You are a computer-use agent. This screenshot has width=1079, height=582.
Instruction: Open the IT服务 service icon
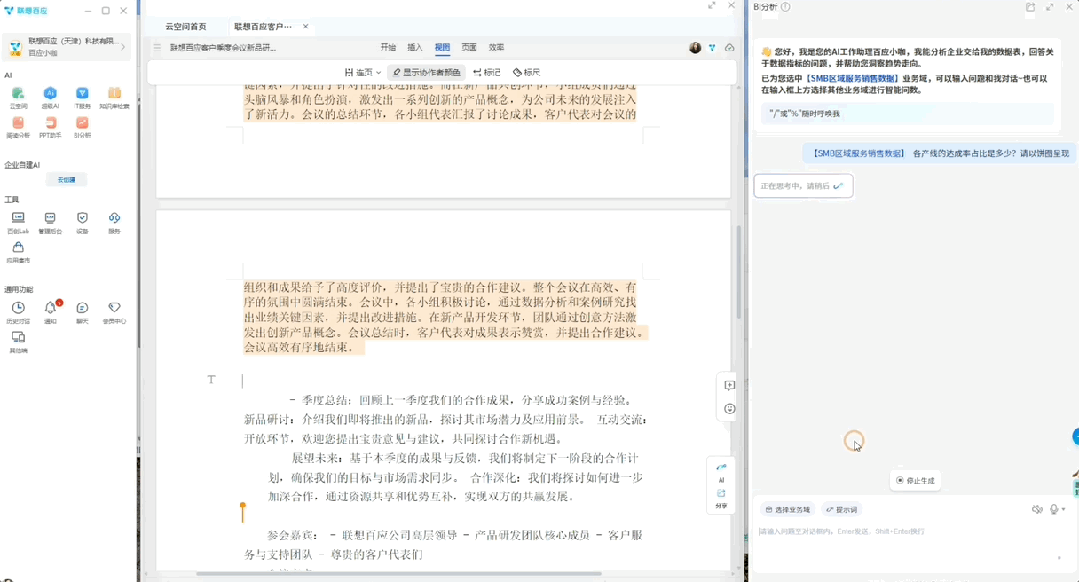(x=80, y=93)
